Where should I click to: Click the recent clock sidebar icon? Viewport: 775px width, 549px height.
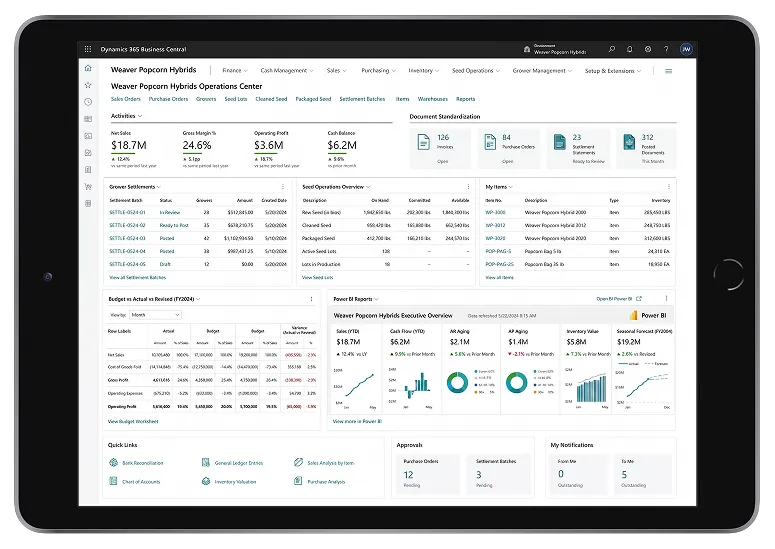pyautogui.click(x=88, y=102)
